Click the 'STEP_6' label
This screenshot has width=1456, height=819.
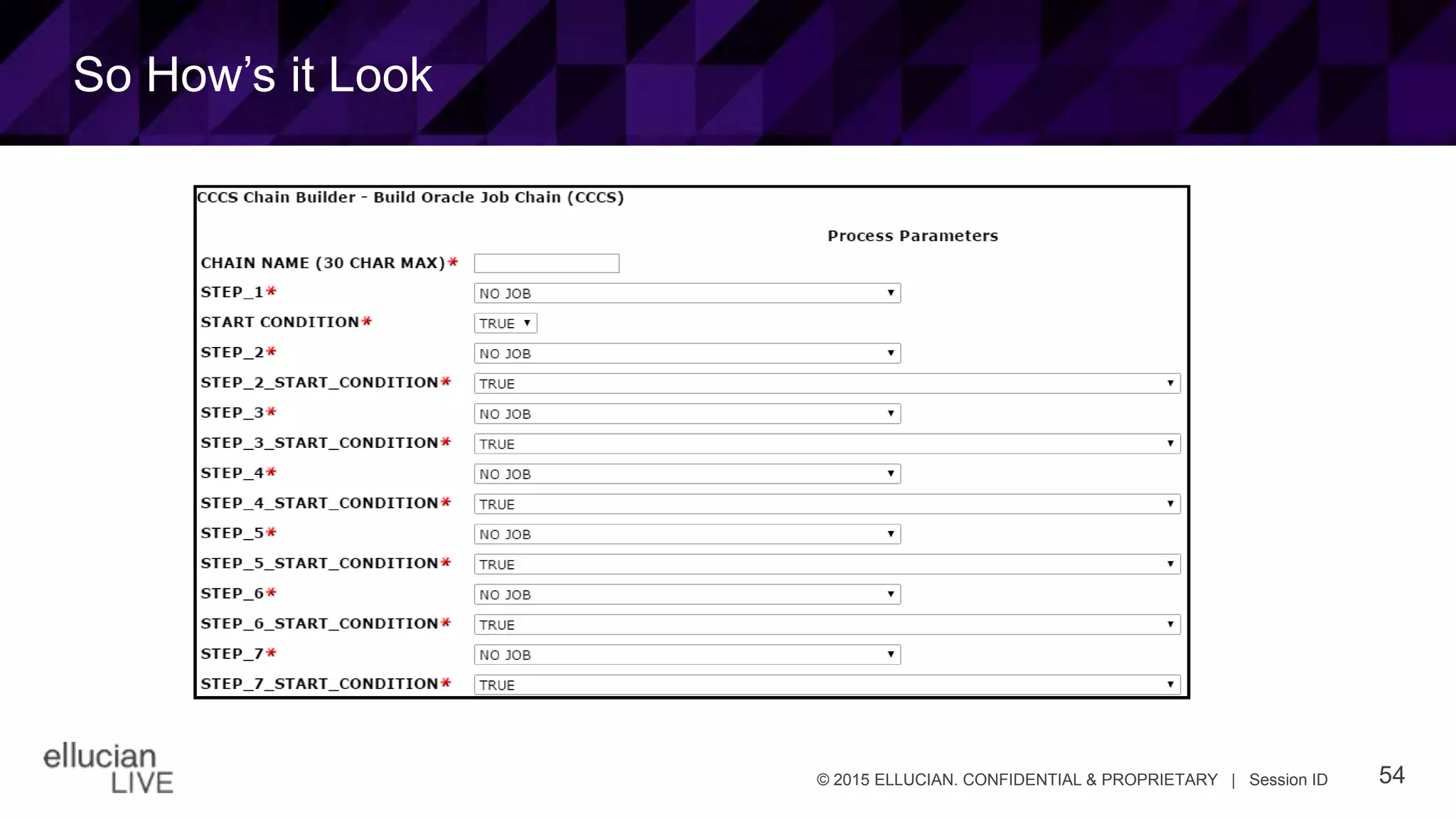point(232,594)
